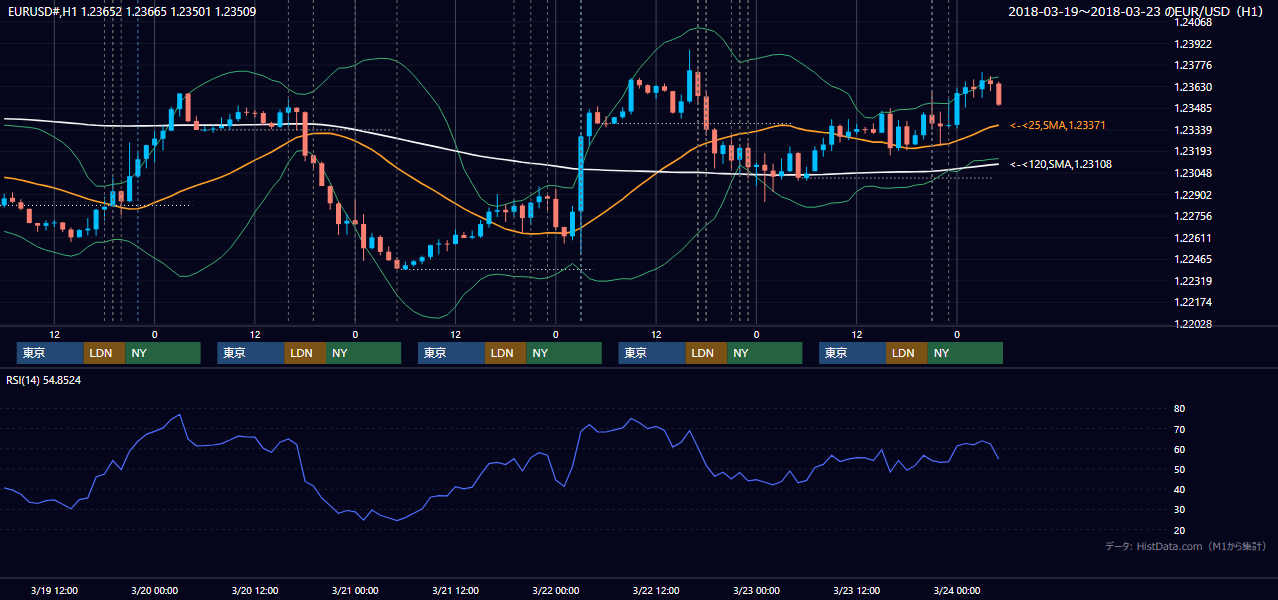This screenshot has height=600, width=1278.
Task: Select the 3/21 12:00 time axis marker
Action: 456,591
